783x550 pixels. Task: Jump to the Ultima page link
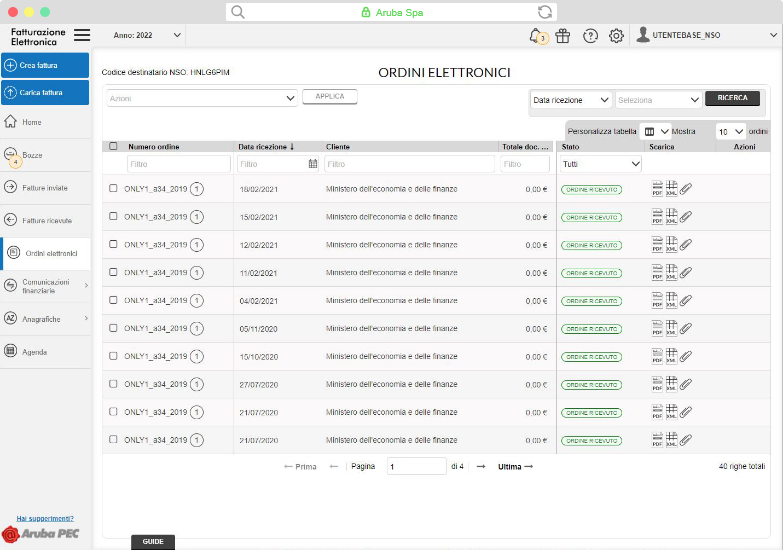click(515, 467)
